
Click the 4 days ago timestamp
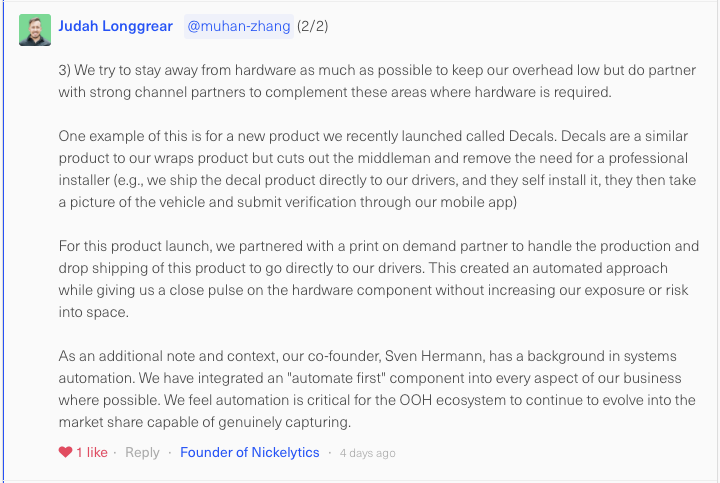pos(367,453)
